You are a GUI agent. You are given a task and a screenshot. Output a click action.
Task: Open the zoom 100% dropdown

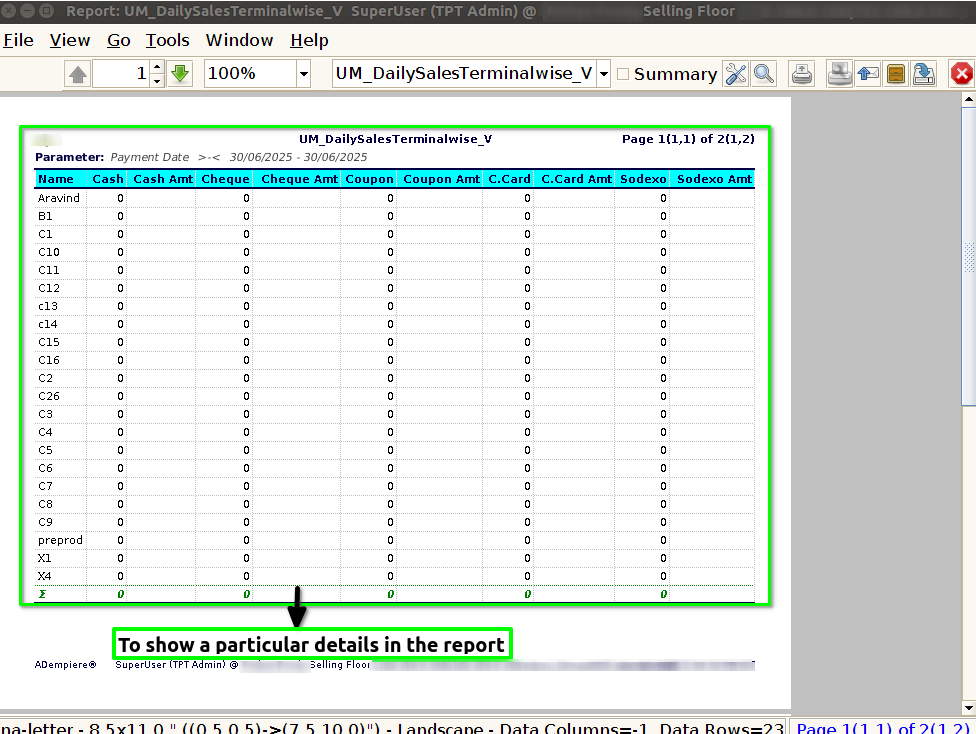pos(303,74)
